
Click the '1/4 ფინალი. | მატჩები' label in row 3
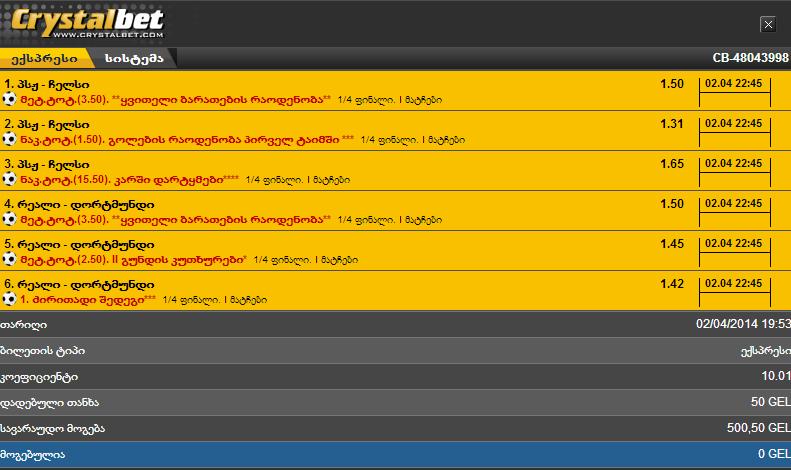click(298, 180)
